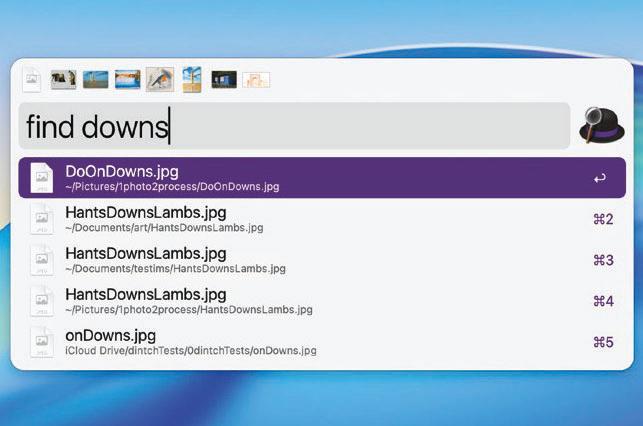Open the dark thumbnail with blue windows
Viewport: 643px width, 426px height.
pyautogui.click(x=224, y=80)
